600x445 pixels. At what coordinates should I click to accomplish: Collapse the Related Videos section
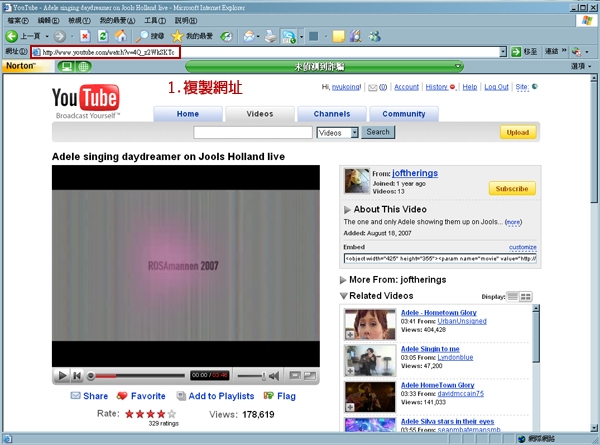click(x=344, y=296)
